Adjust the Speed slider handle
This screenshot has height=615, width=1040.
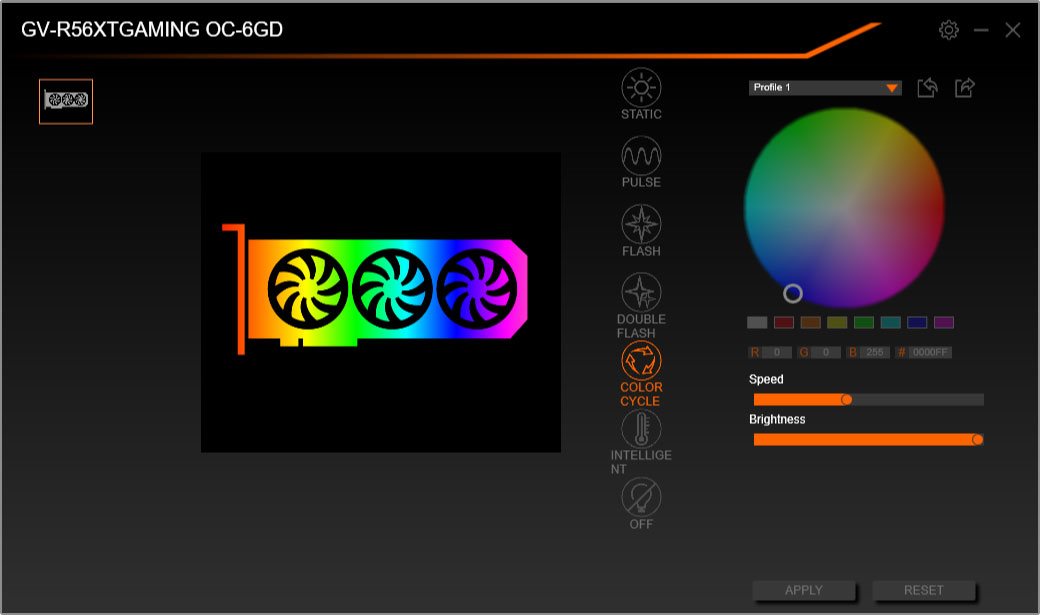[847, 398]
